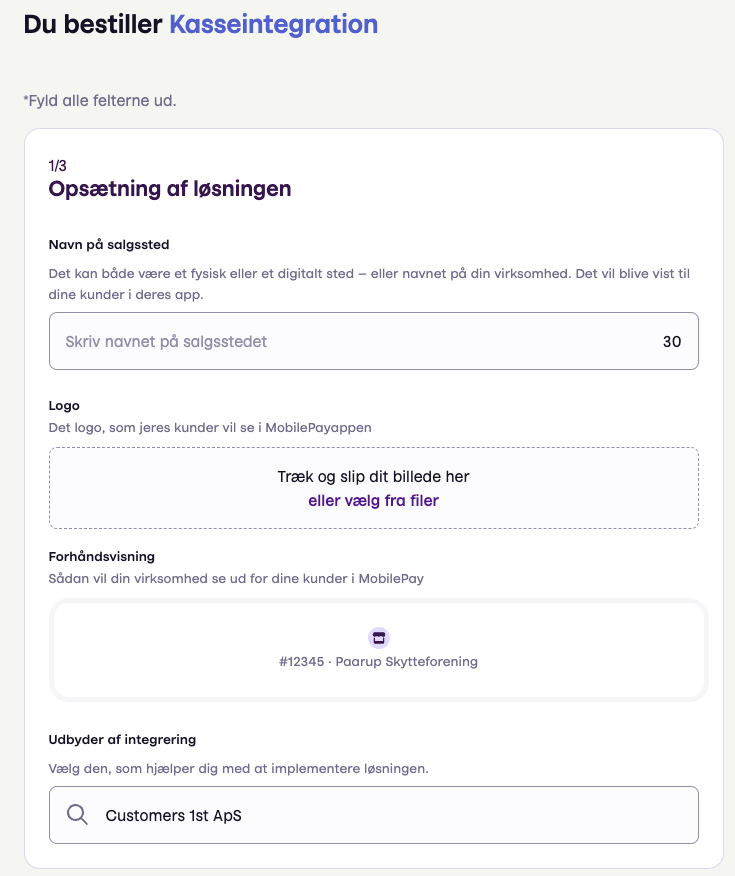Click the 'Du bestiller' page title
This screenshot has width=735, height=876.
[x=93, y=25]
